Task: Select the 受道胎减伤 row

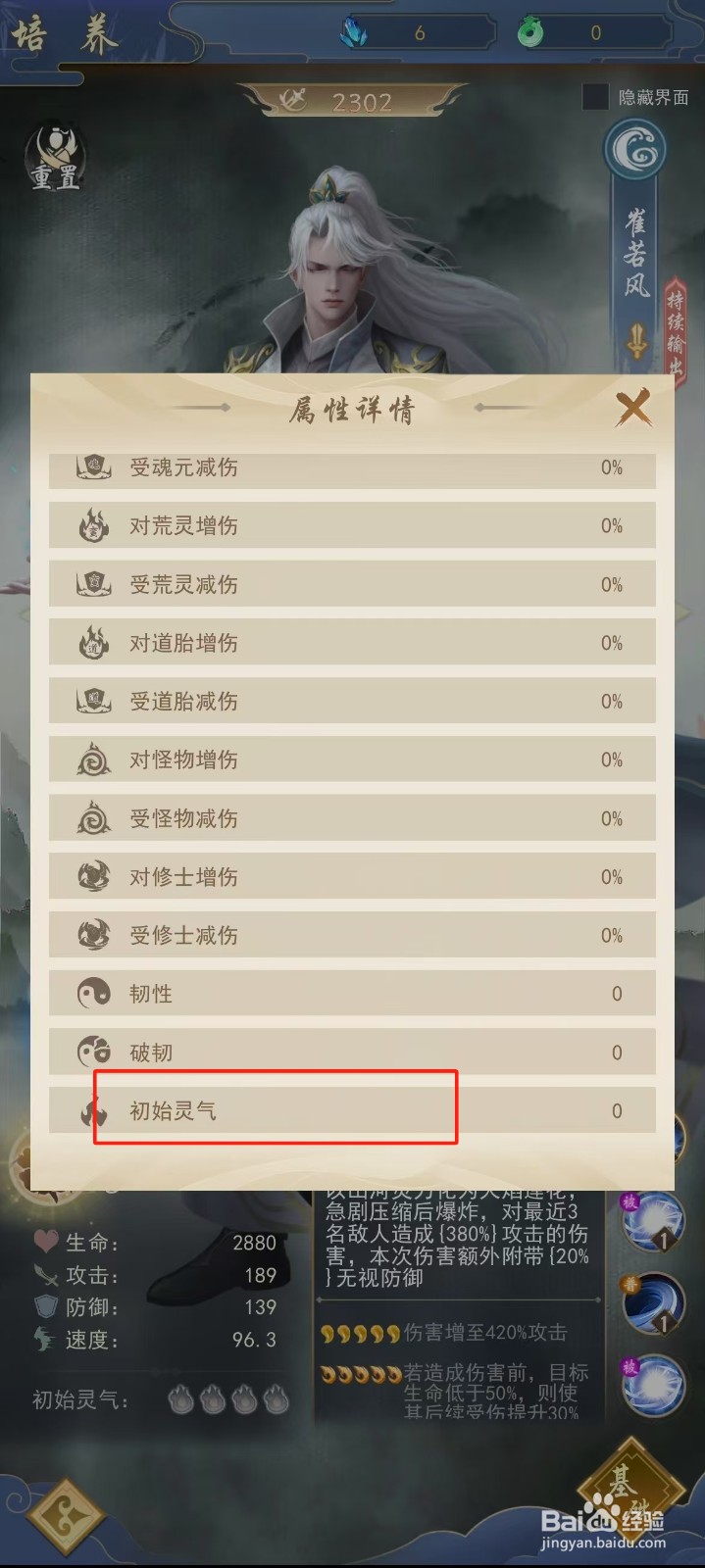Action: click(x=352, y=702)
